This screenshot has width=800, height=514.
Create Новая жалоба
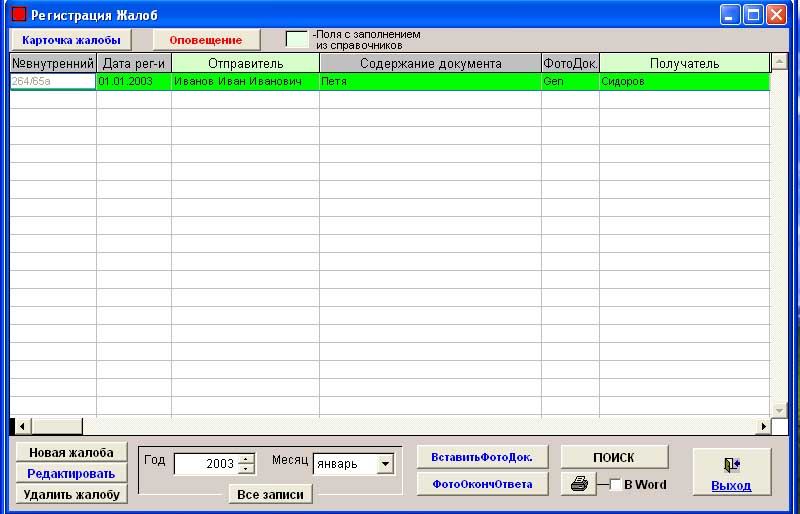coord(71,453)
